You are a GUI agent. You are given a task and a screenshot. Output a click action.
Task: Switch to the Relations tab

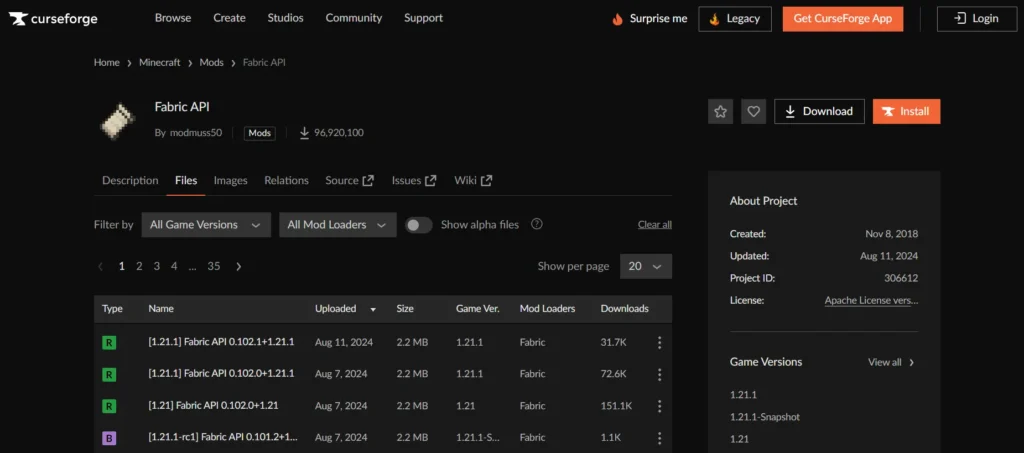point(286,180)
